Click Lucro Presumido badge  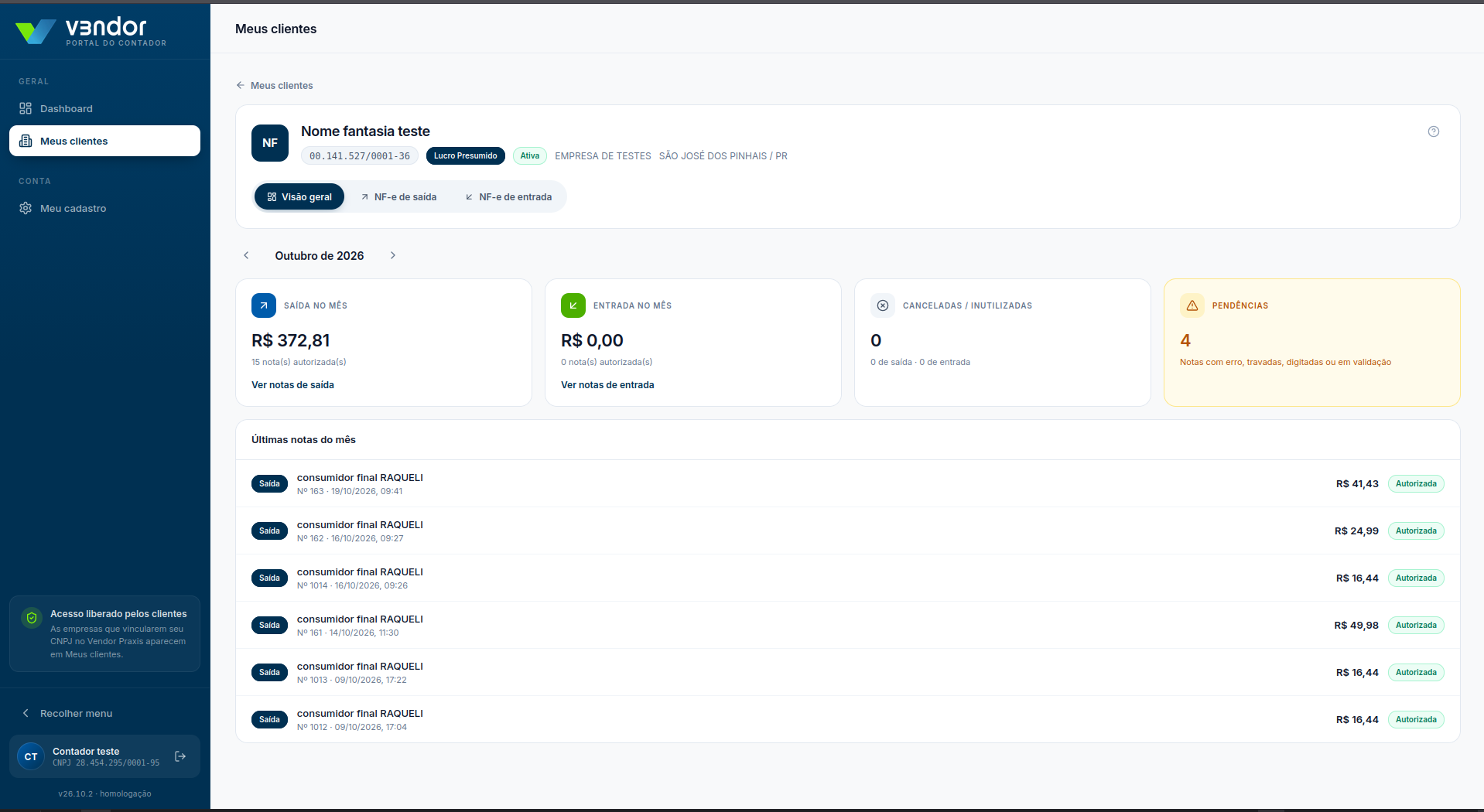[x=466, y=155]
